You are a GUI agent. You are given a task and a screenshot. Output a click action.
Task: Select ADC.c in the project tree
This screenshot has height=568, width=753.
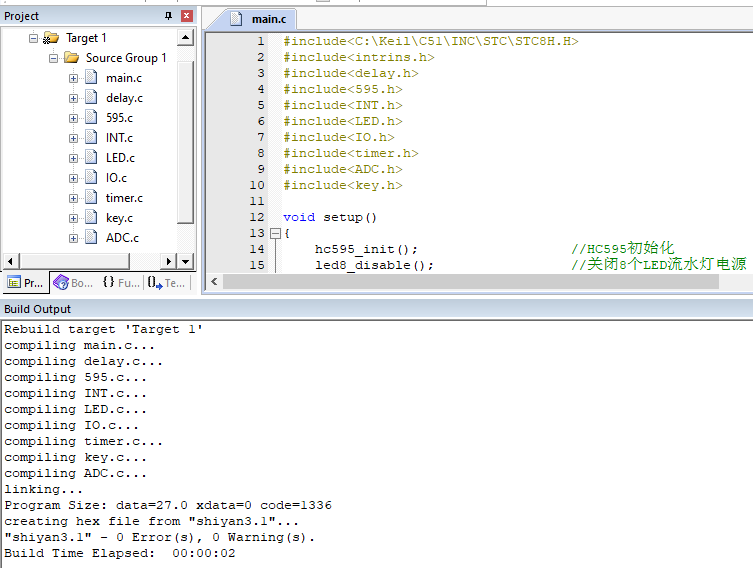[122, 238]
